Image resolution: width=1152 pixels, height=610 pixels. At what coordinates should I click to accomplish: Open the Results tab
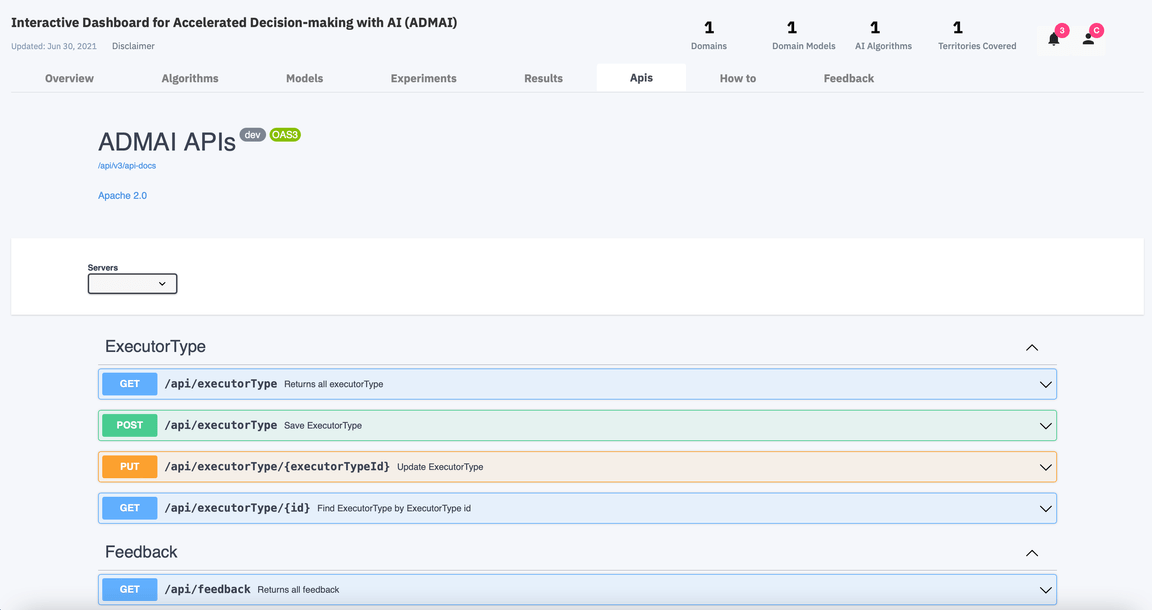click(543, 77)
